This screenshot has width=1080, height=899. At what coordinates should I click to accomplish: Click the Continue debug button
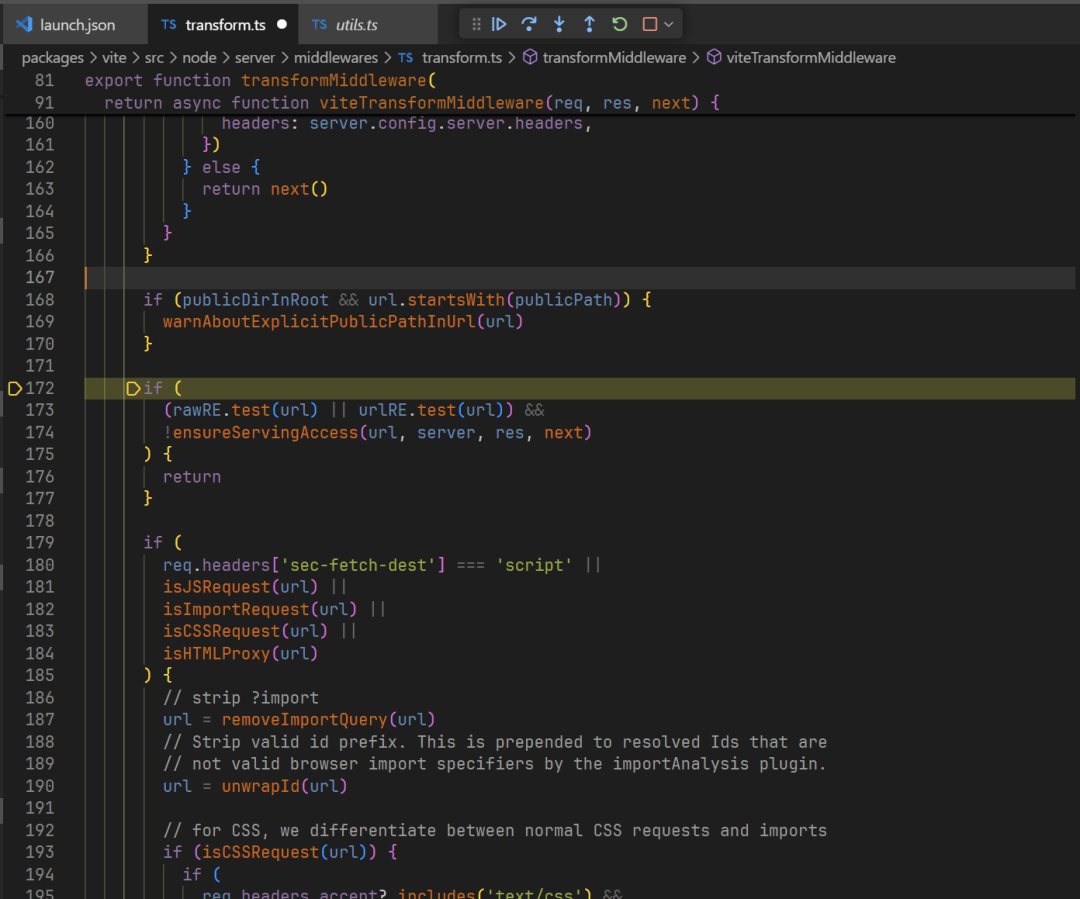click(499, 24)
